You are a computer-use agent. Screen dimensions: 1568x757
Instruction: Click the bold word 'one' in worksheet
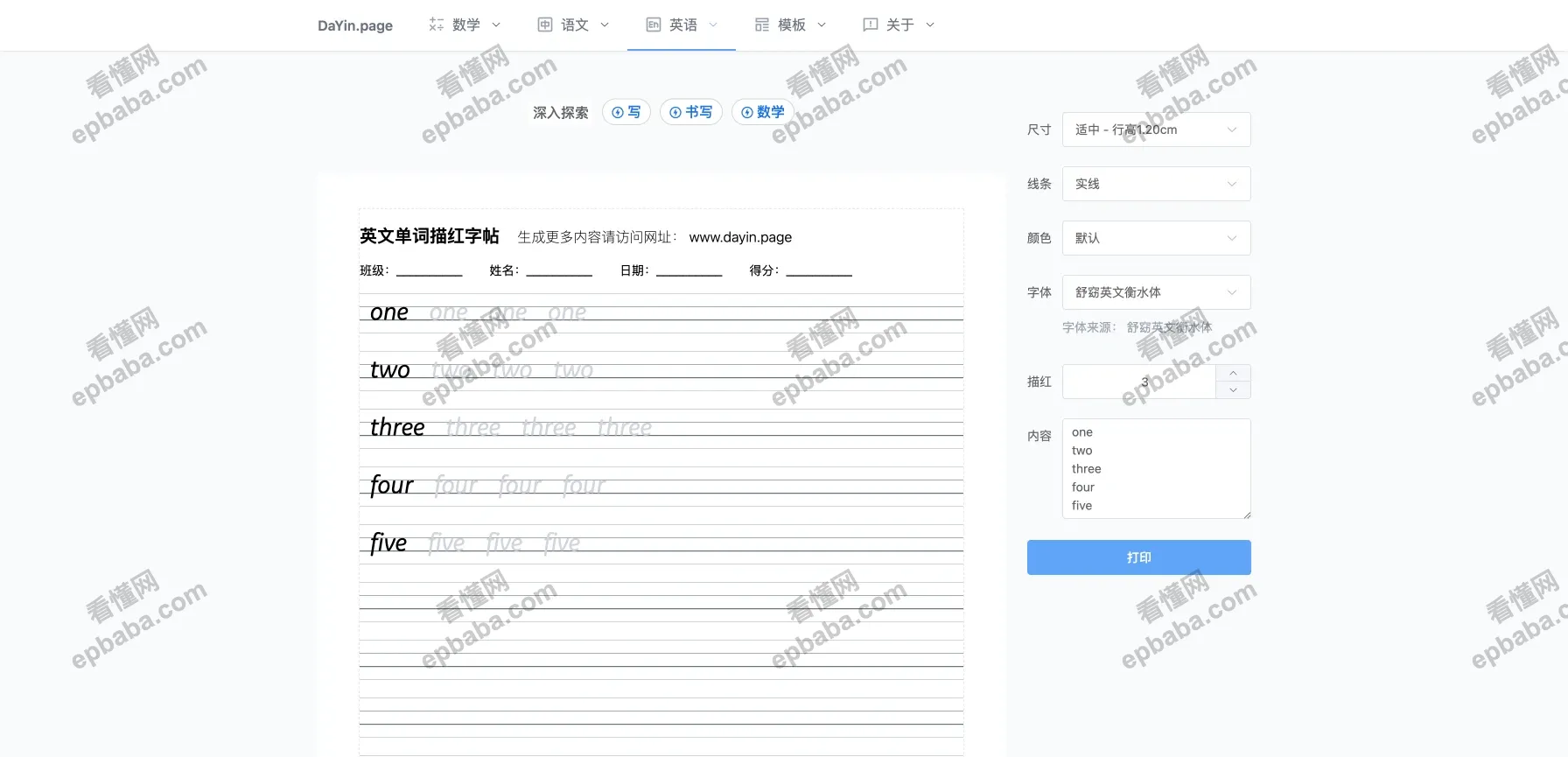click(x=389, y=312)
